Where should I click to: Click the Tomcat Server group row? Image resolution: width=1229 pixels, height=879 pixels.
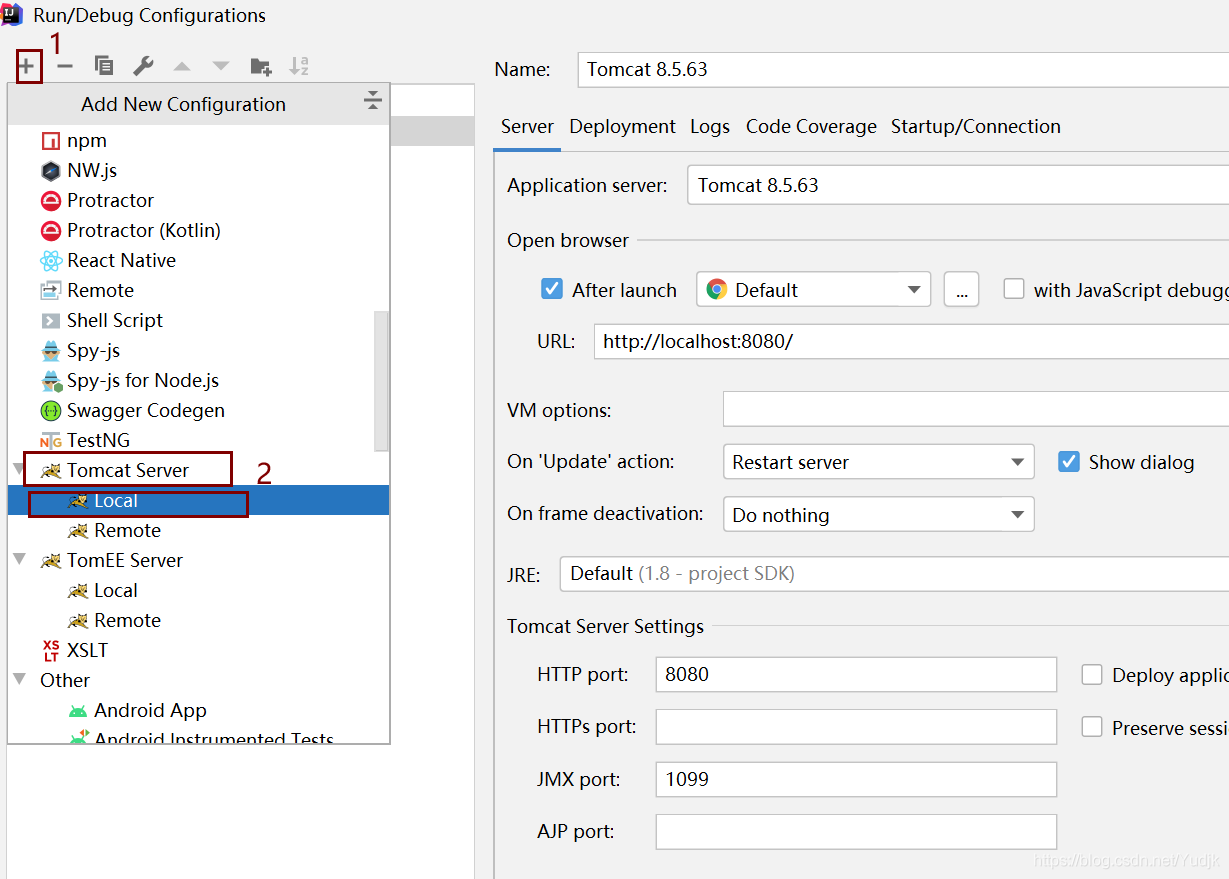tap(199, 471)
